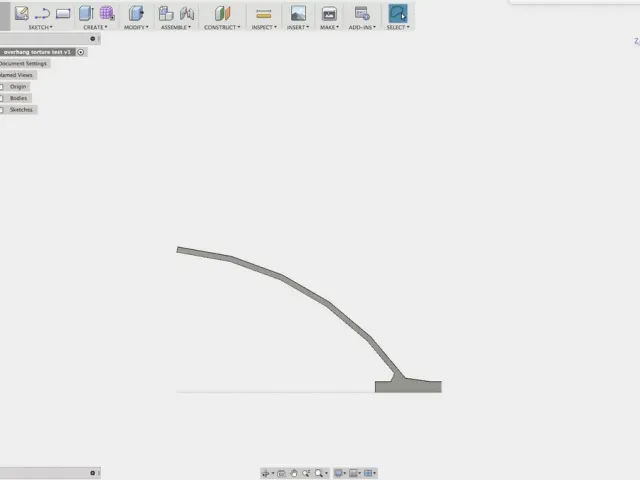Screen dimensions: 640x480
Task: Select the Look At navigation icon
Action: [281, 473]
